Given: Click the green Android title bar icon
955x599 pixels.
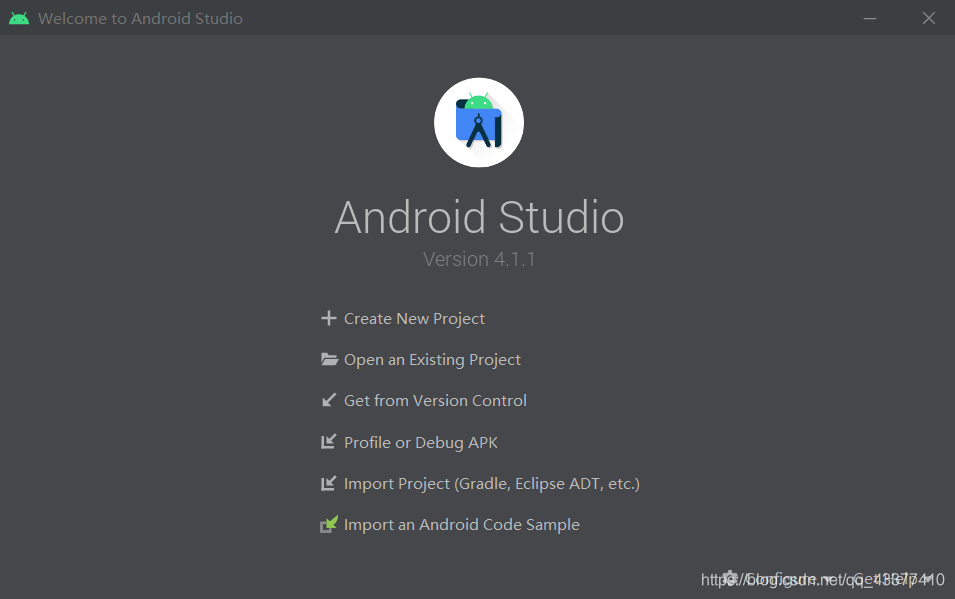Looking at the screenshot, I should click(19, 18).
